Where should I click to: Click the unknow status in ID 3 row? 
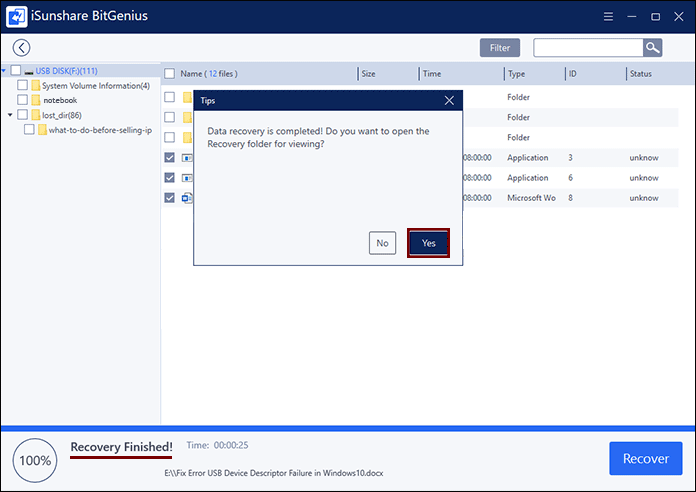pos(644,158)
